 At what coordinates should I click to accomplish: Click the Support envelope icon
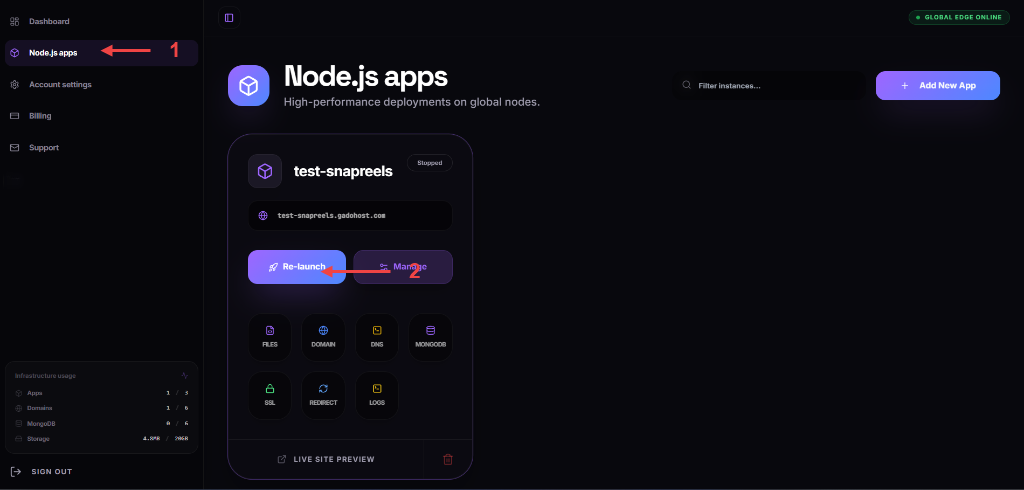pyautogui.click(x=14, y=148)
